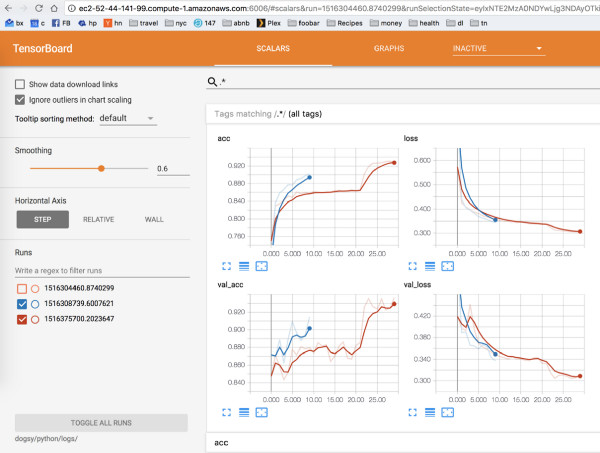Switch to the SCALARS tab

tap(274, 48)
